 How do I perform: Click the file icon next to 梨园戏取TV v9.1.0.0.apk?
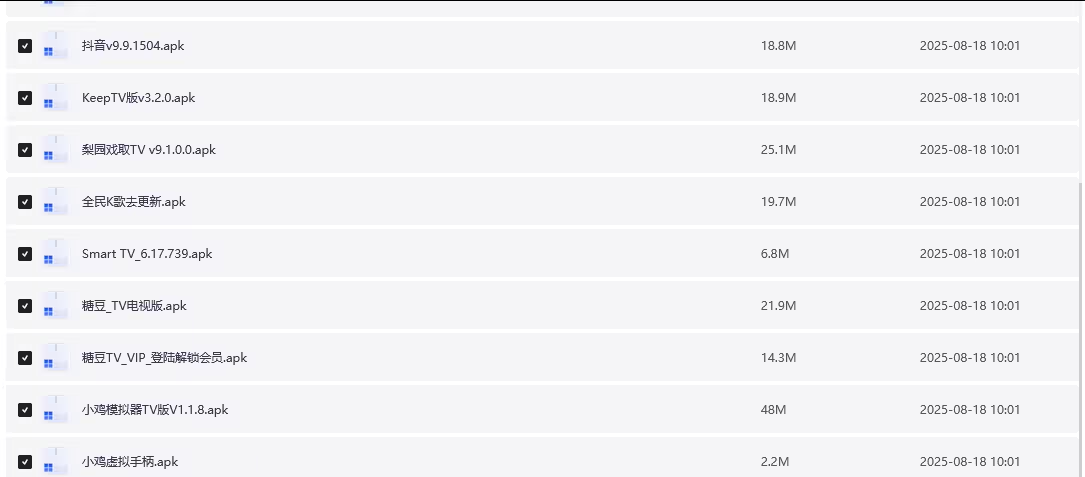(x=54, y=150)
